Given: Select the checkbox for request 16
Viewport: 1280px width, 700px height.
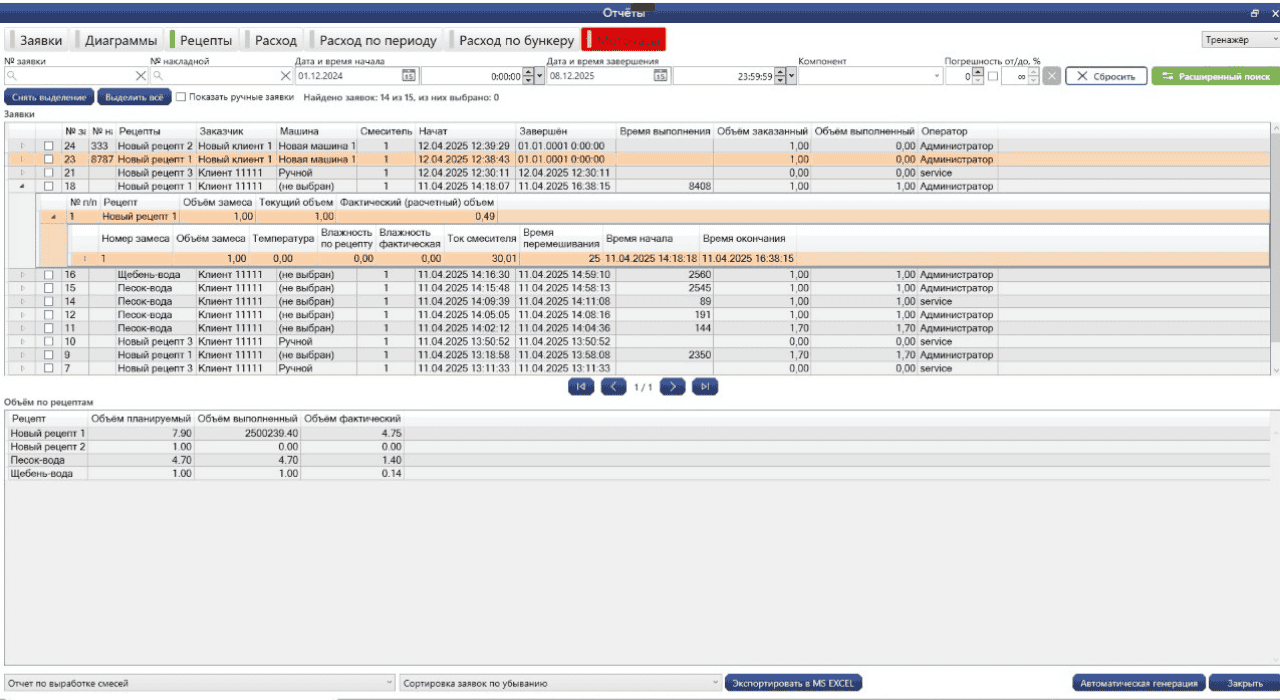Looking at the screenshot, I should pyautogui.click(x=48, y=275).
